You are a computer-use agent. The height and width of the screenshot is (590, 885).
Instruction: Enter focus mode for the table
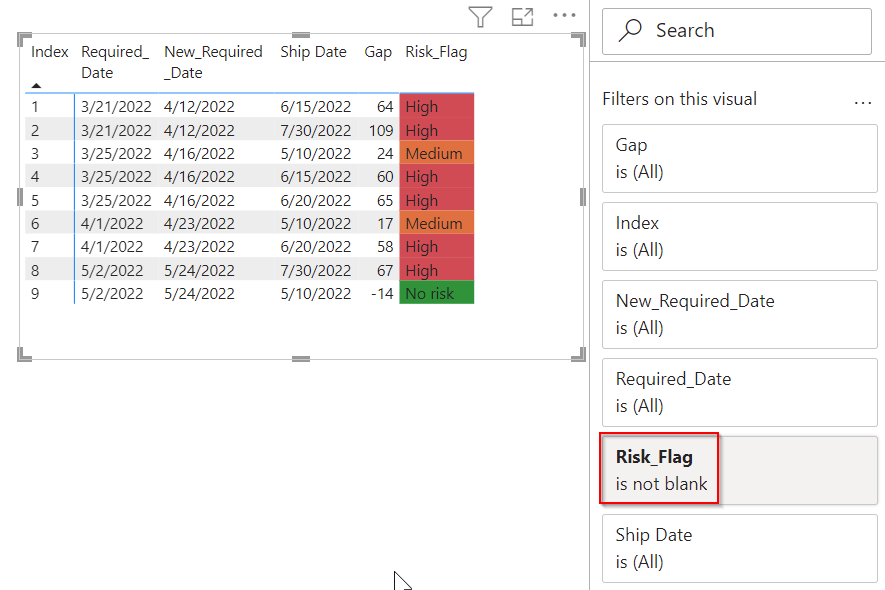click(x=522, y=16)
